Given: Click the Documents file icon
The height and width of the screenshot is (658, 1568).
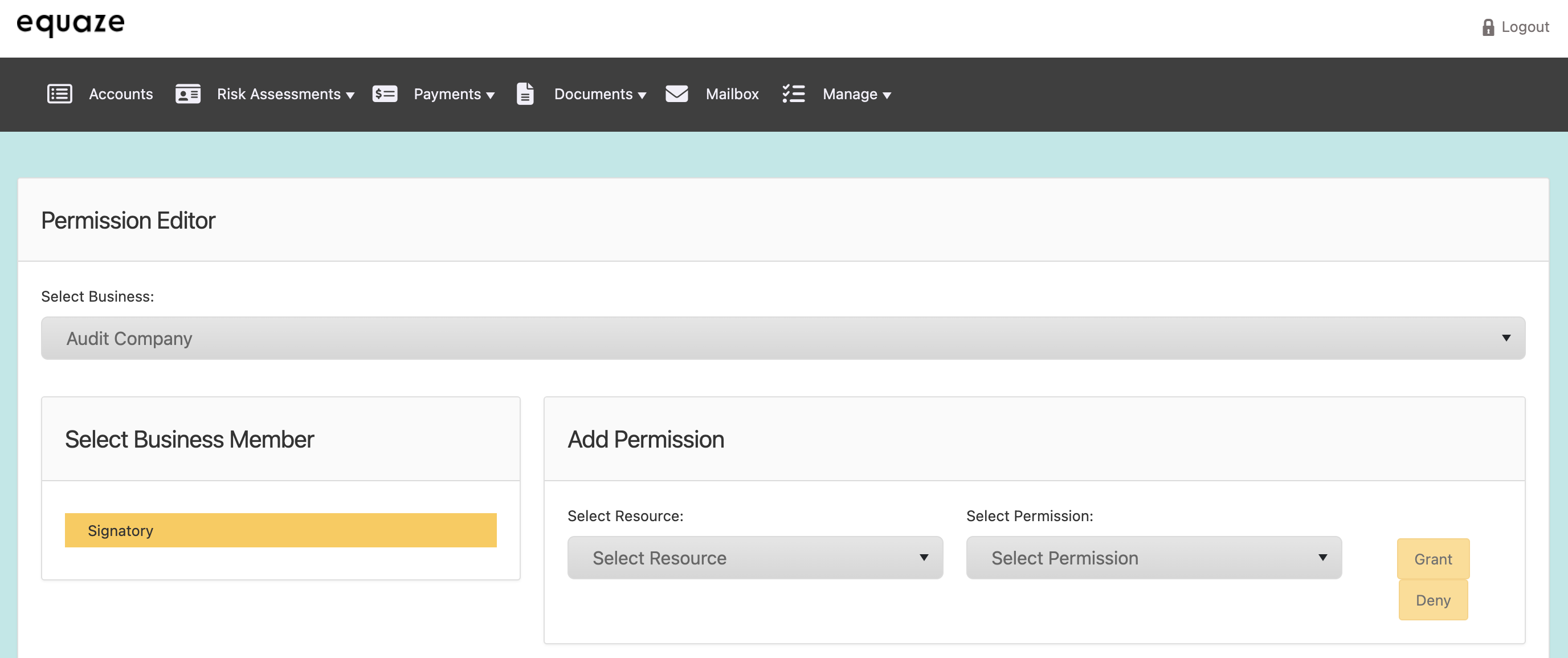Looking at the screenshot, I should point(525,94).
